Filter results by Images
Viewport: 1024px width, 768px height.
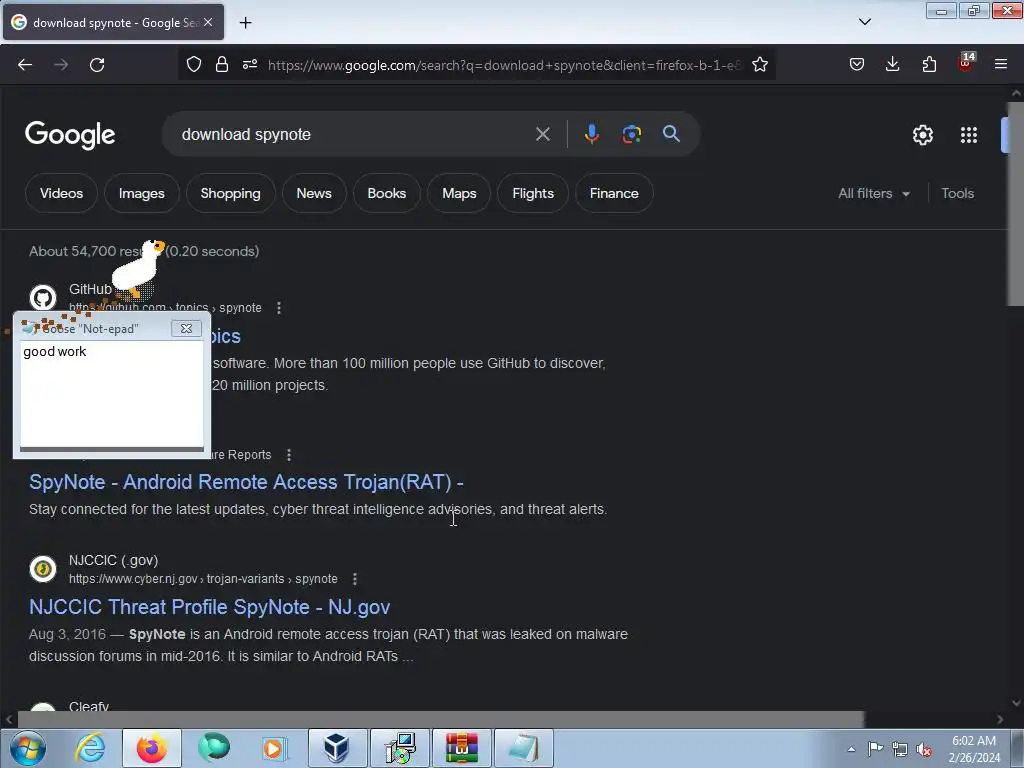tap(142, 193)
